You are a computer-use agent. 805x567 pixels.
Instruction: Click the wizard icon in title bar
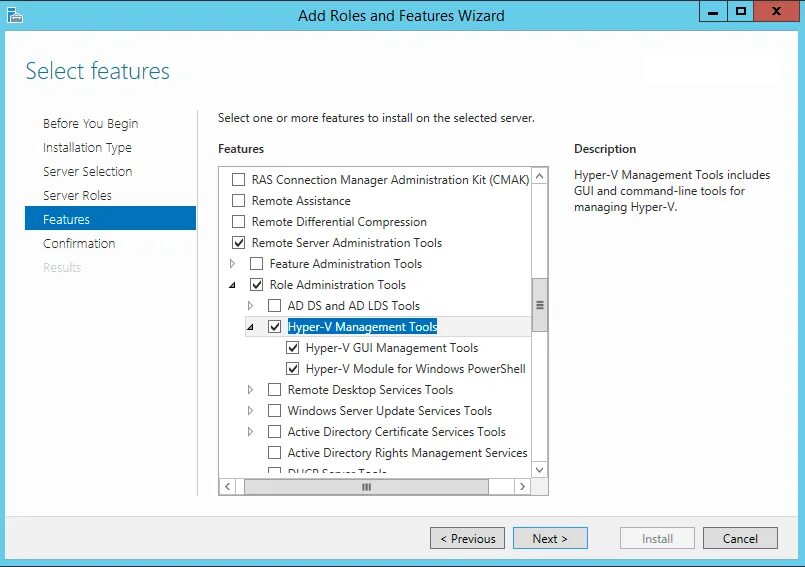[x=14, y=14]
